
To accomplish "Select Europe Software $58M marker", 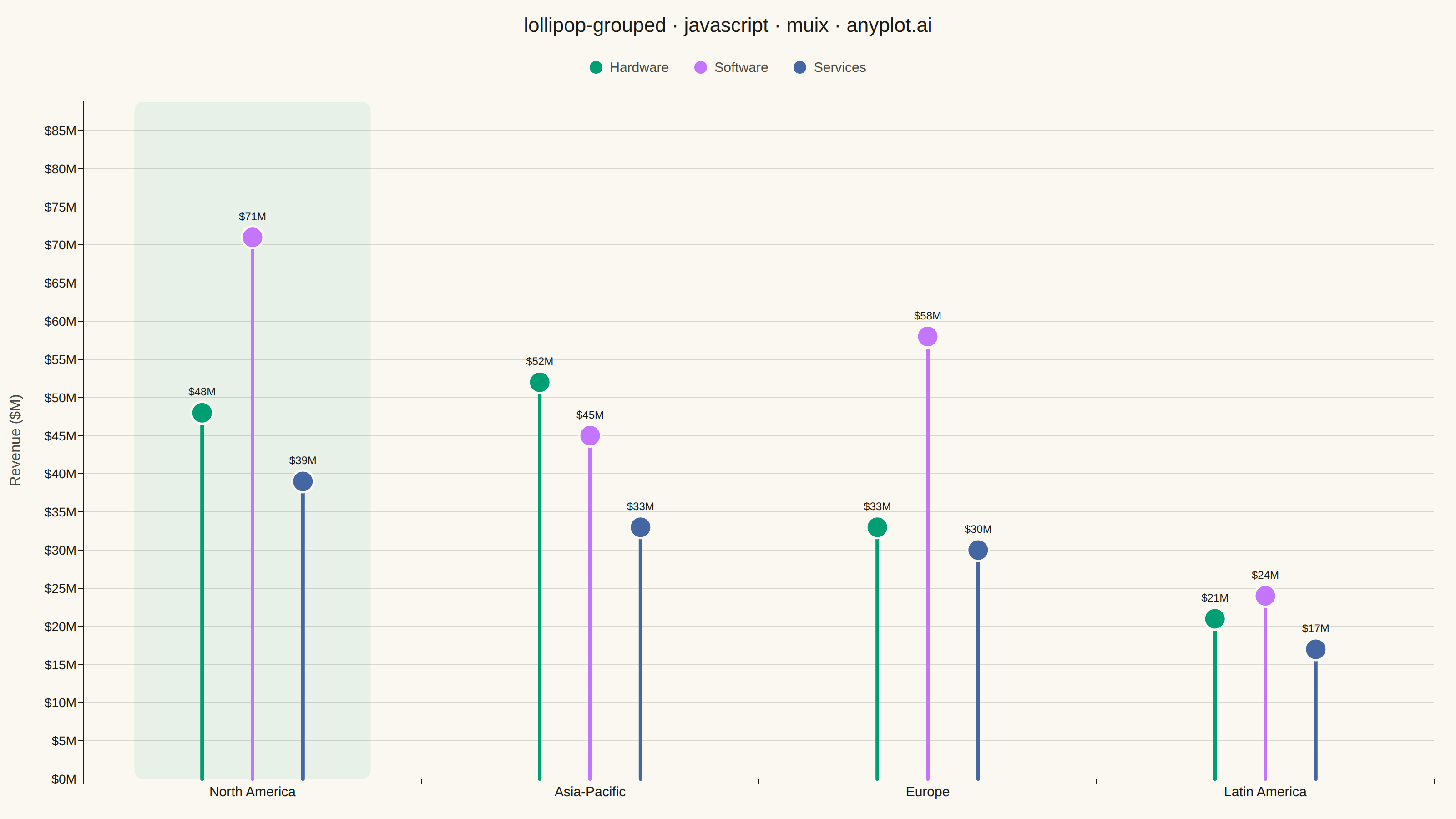I will tap(928, 337).
